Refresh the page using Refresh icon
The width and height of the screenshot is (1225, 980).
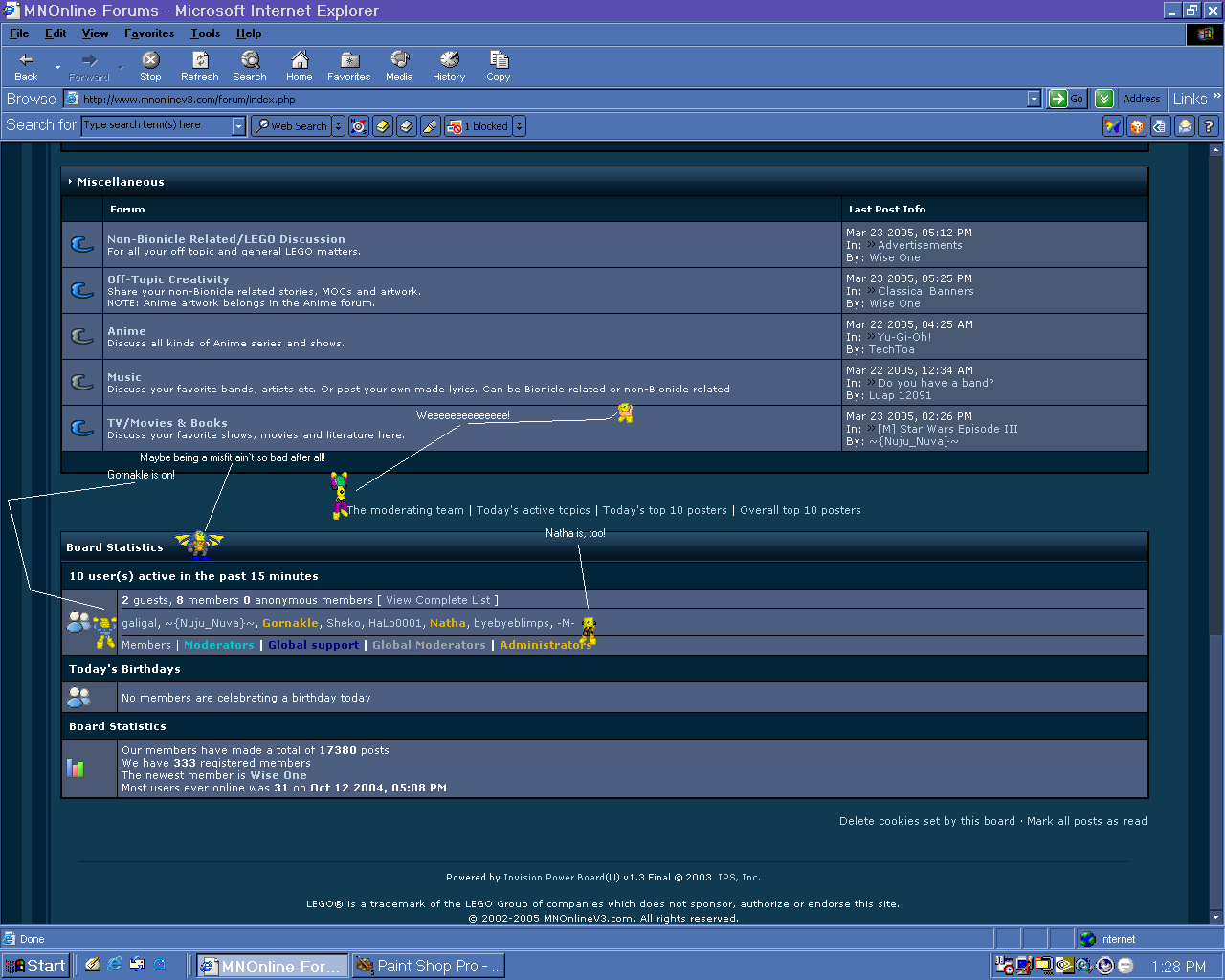(199, 66)
